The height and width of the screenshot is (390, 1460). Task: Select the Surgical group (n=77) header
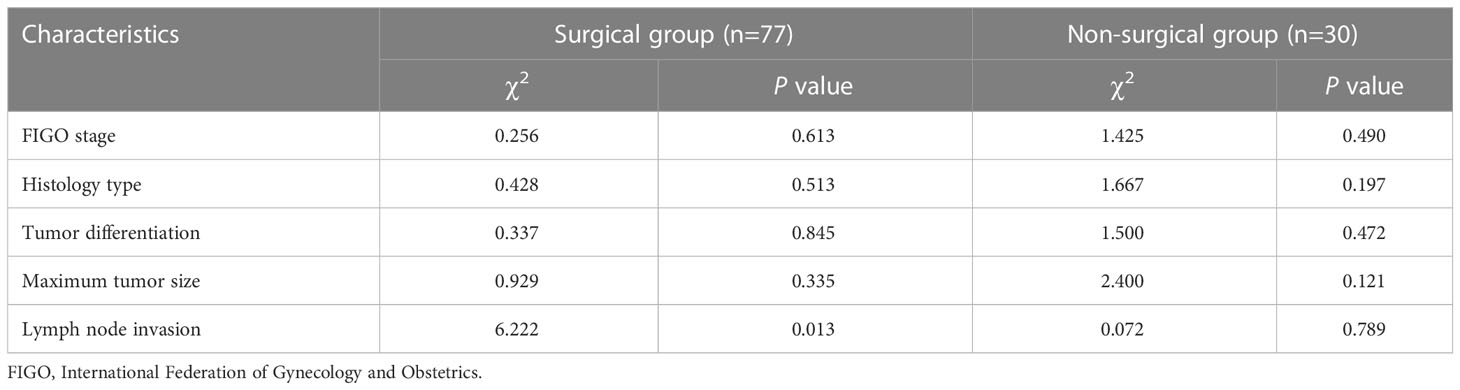coord(675,34)
